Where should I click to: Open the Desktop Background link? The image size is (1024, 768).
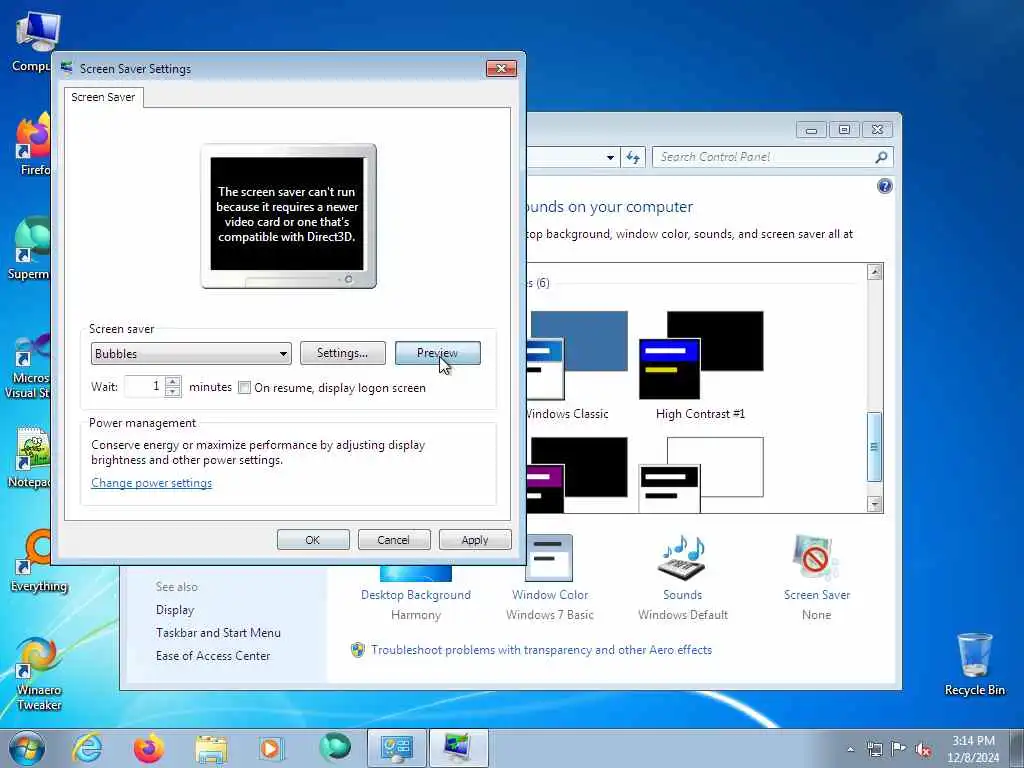pos(415,595)
